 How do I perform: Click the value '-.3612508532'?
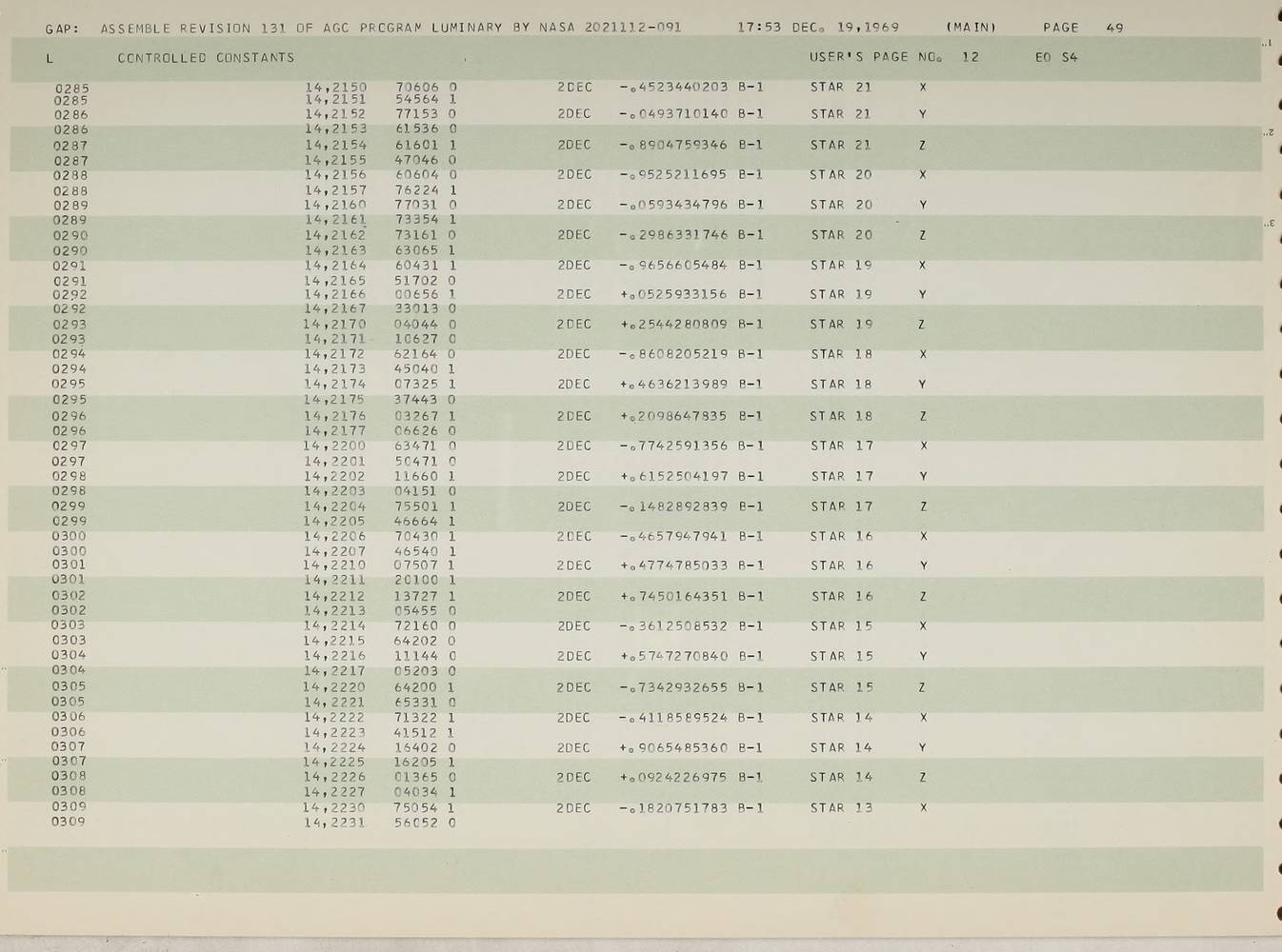[x=673, y=626]
